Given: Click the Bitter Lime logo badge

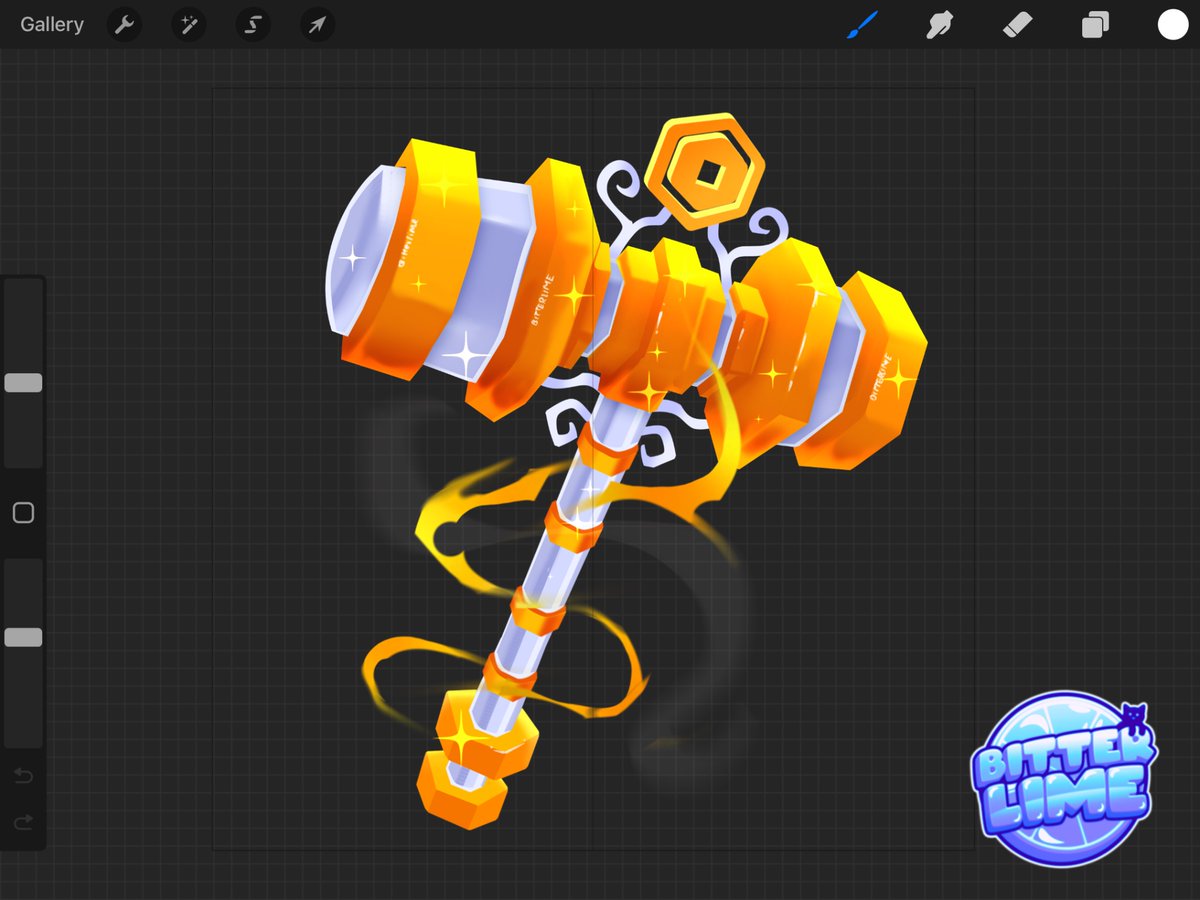Looking at the screenshot, I should (x=1064, y=779).
